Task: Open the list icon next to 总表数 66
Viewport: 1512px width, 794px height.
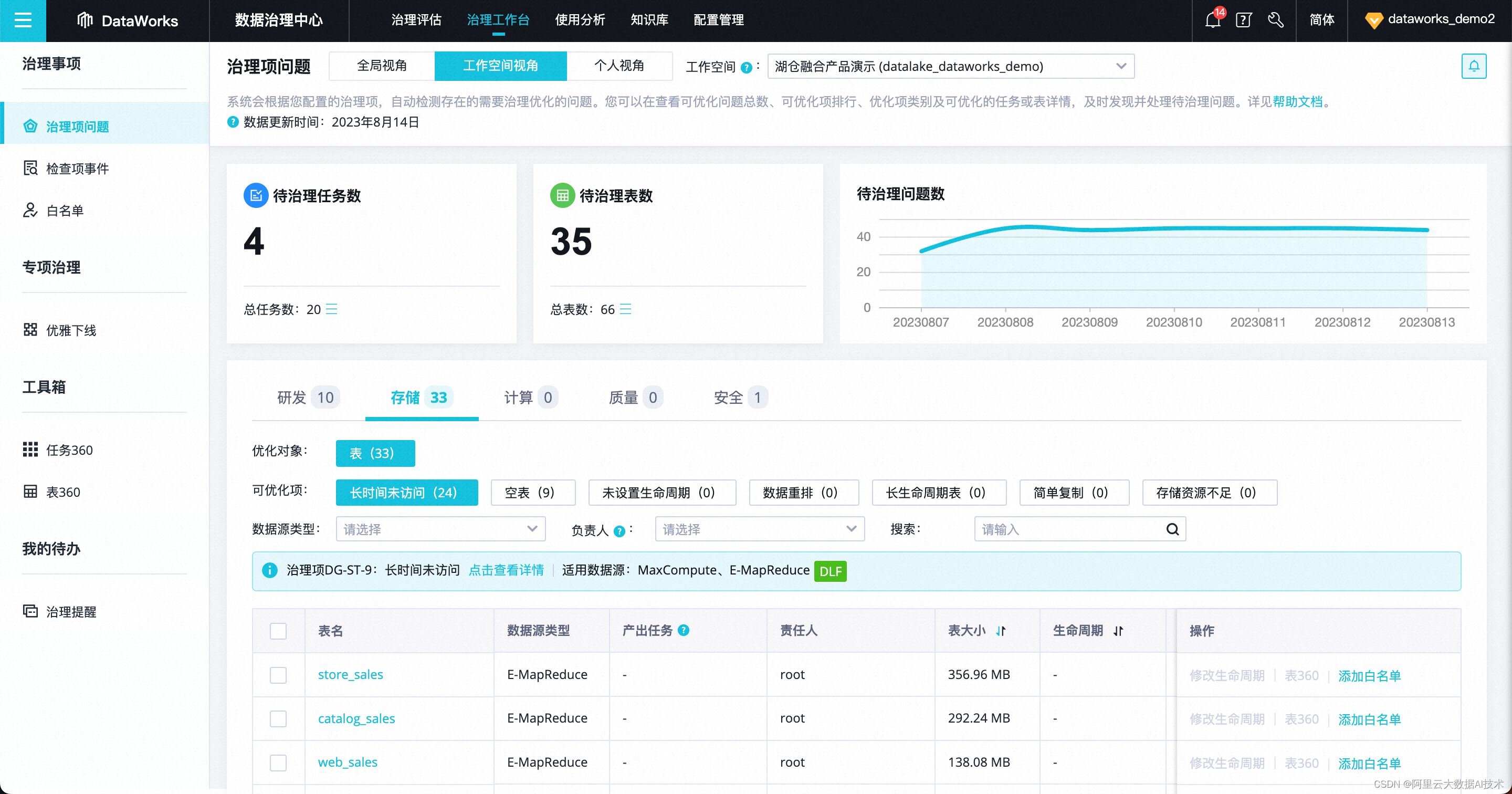Action: [x=626, y=309]
